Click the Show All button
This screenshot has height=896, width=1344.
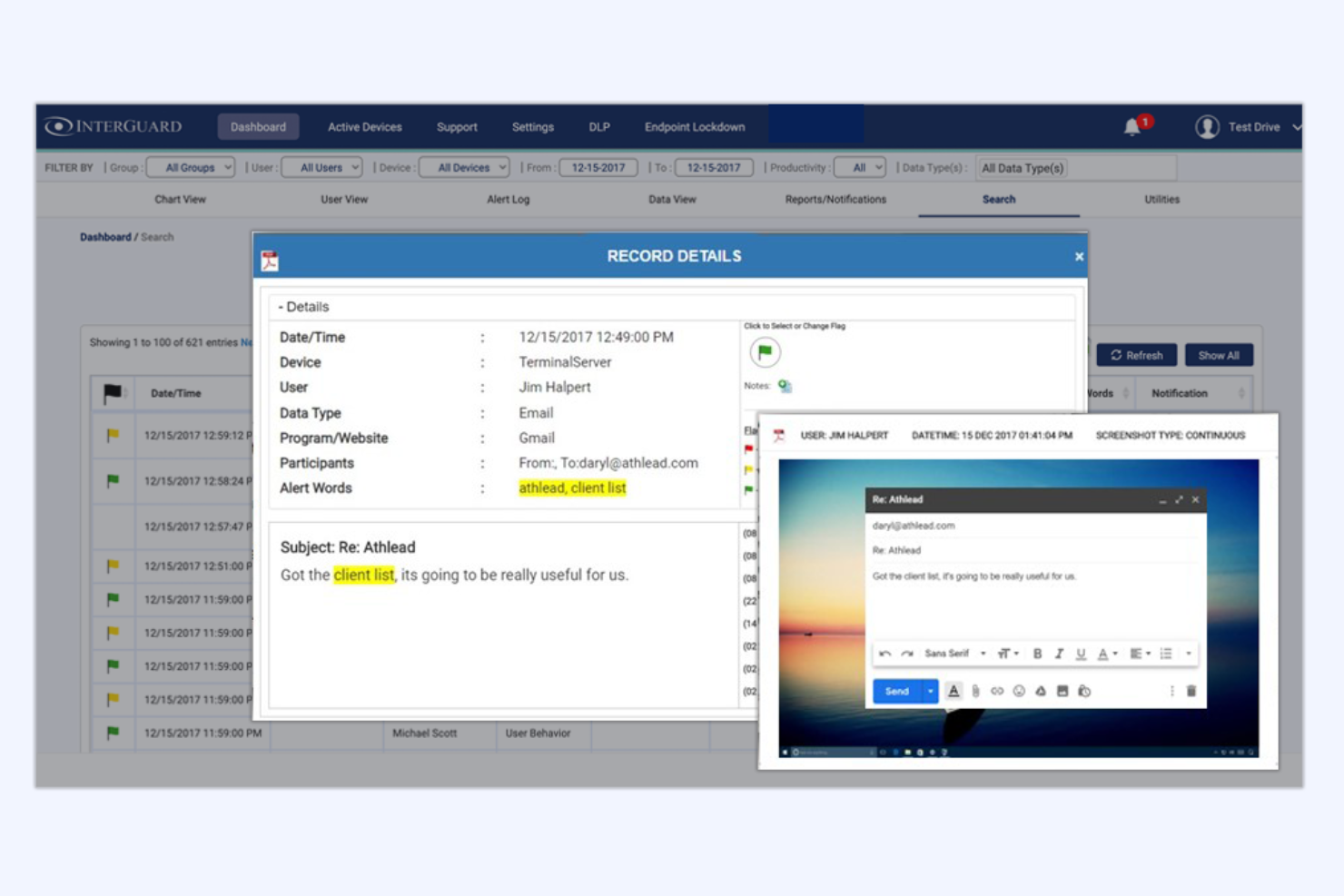coord(1219,355)
